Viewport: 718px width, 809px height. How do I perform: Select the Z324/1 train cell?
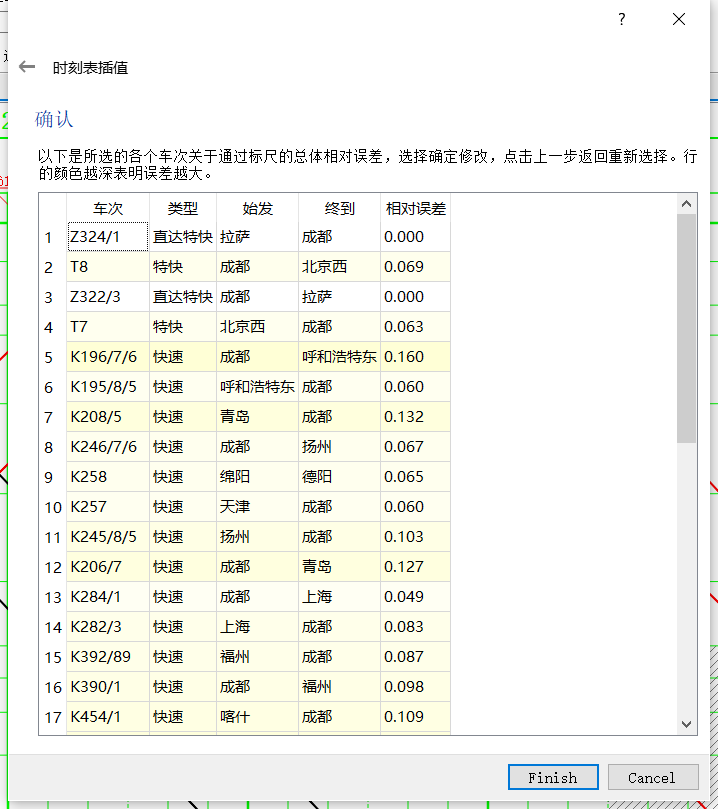(x=108, y=237)
